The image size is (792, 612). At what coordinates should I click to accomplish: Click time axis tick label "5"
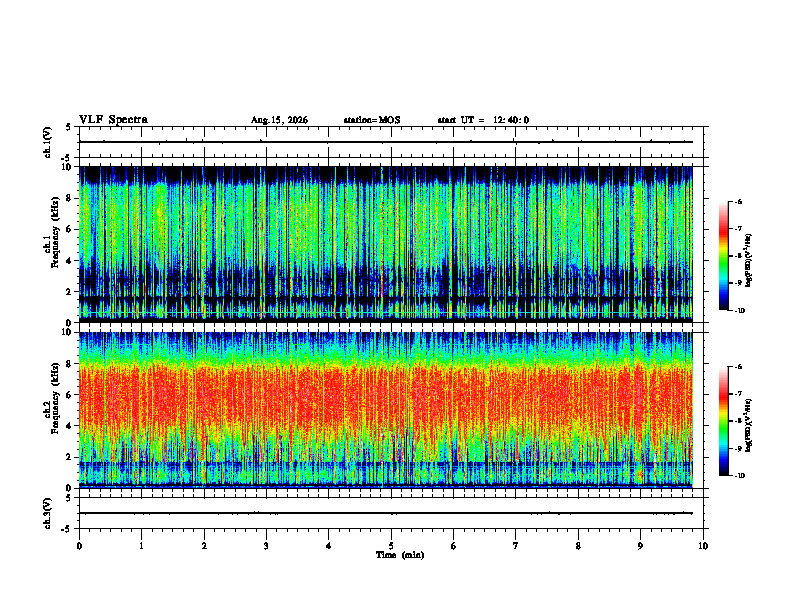tap(391, 546)
